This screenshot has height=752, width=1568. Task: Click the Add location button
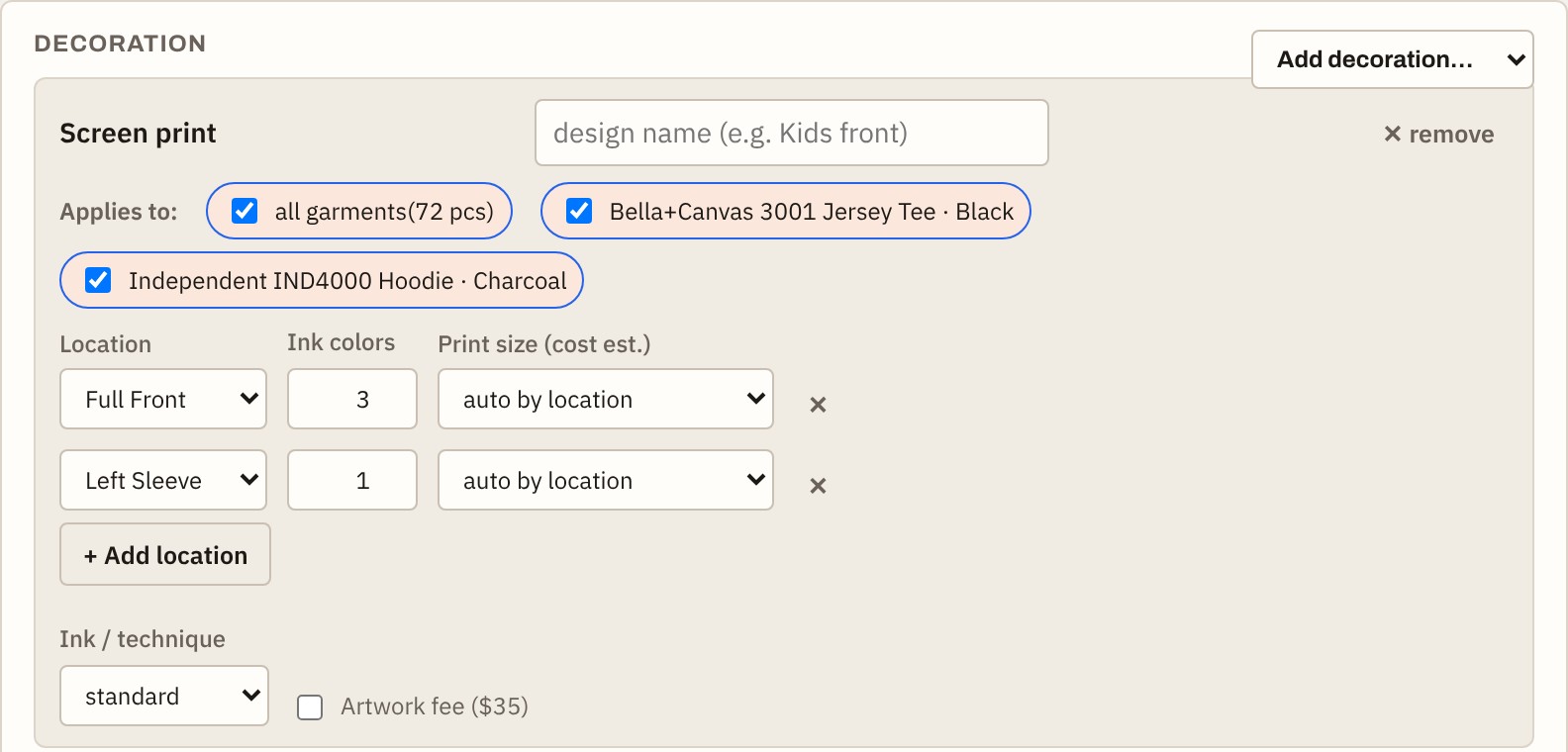click(x=165, y=554)
